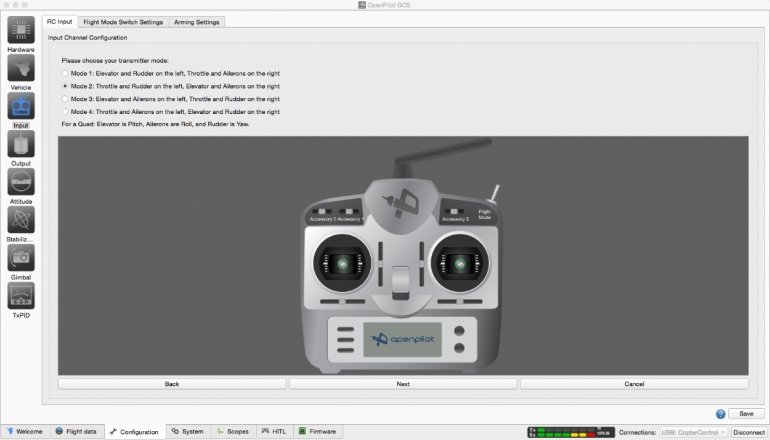Click the Attitude settings icon
The width and height of the screenshot is (770, 440).
pos(21,182)
